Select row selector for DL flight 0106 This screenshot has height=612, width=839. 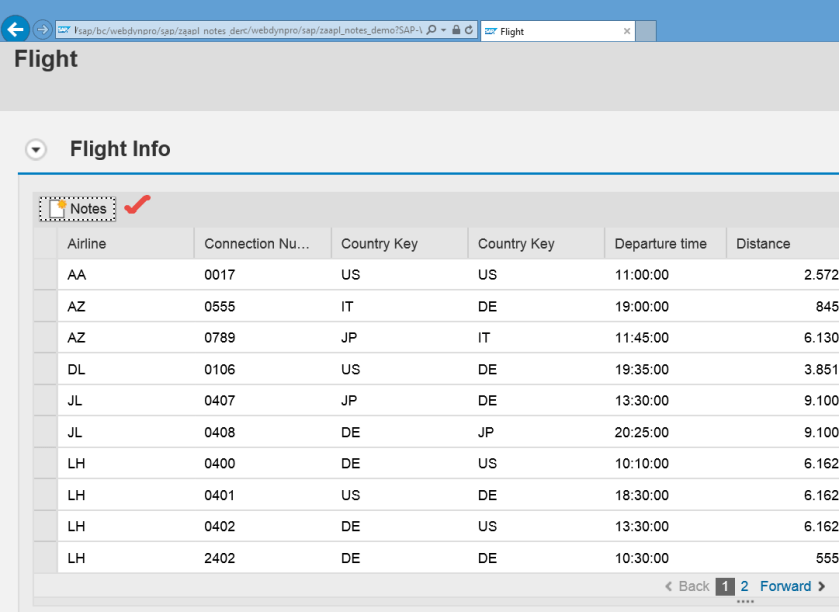[x=45, y=369]
